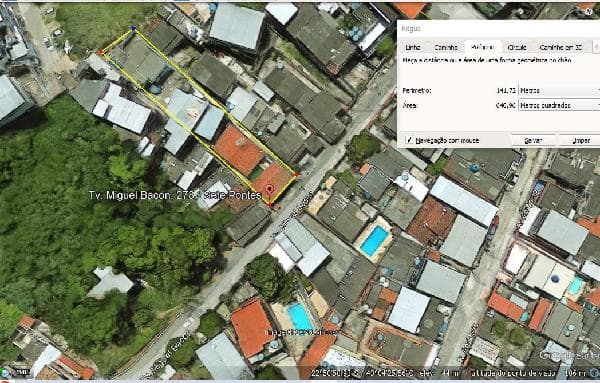Select the red polygon vertex beside the street
The width and height of the screenshot is (600, 383).
[x=296, y=174]
